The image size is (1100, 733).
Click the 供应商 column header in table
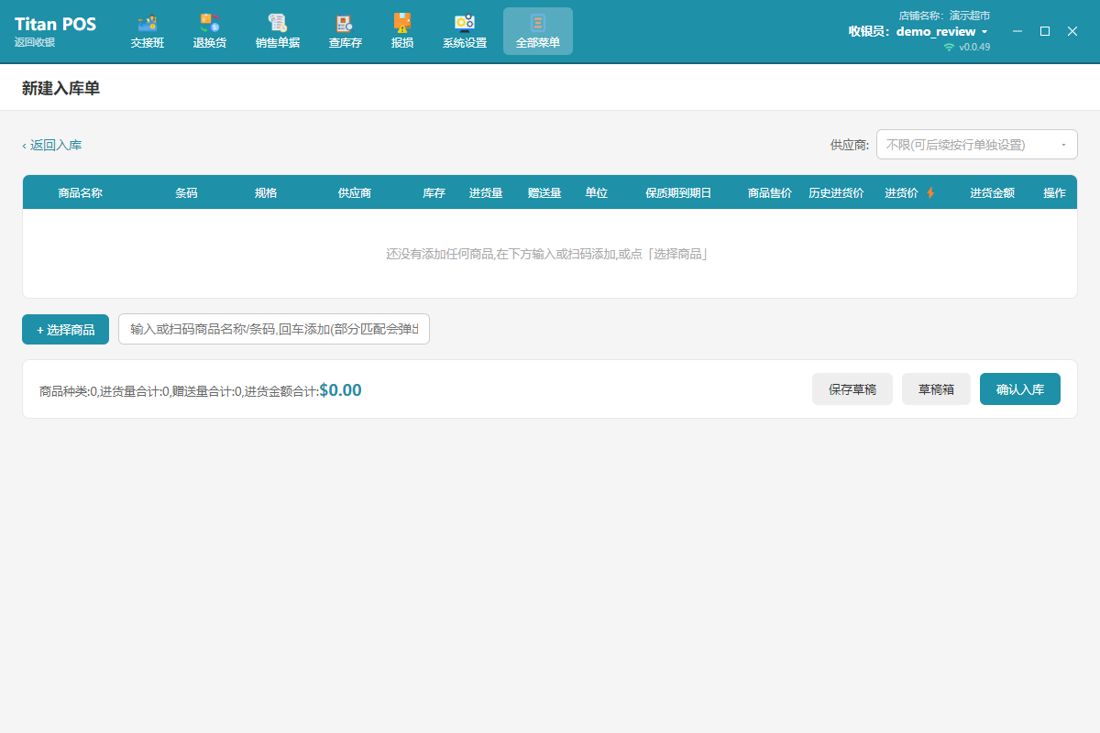coord(354,193)
